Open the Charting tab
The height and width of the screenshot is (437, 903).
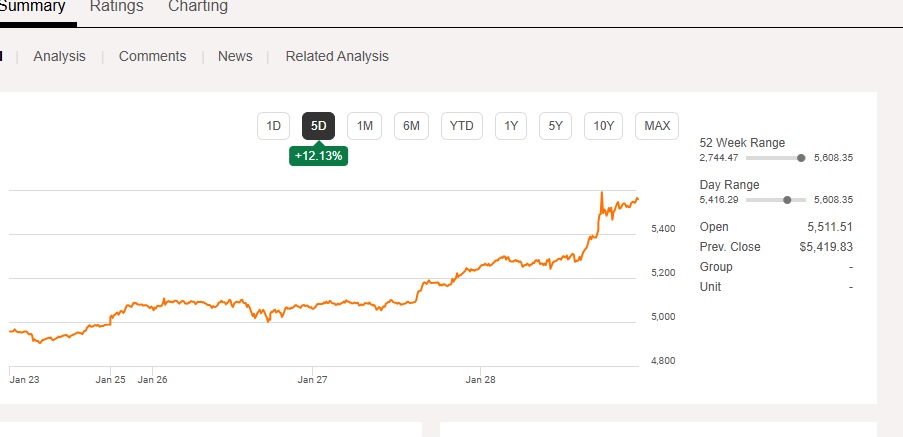coord(198,7)
